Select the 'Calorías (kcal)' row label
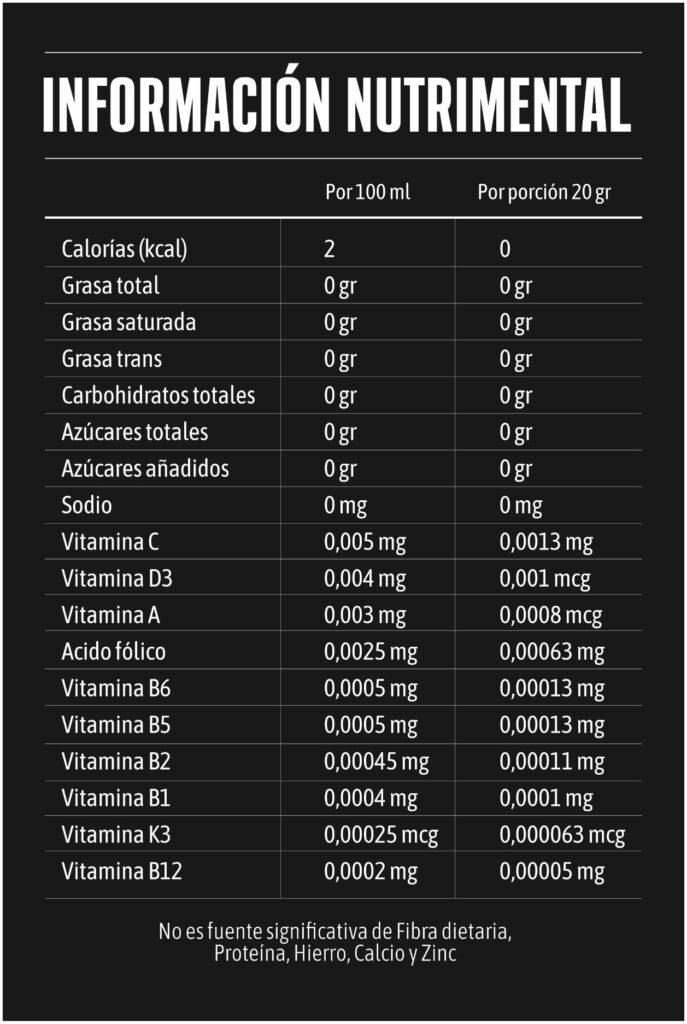The image size is (687, 1024). click(x=124, y=249)
